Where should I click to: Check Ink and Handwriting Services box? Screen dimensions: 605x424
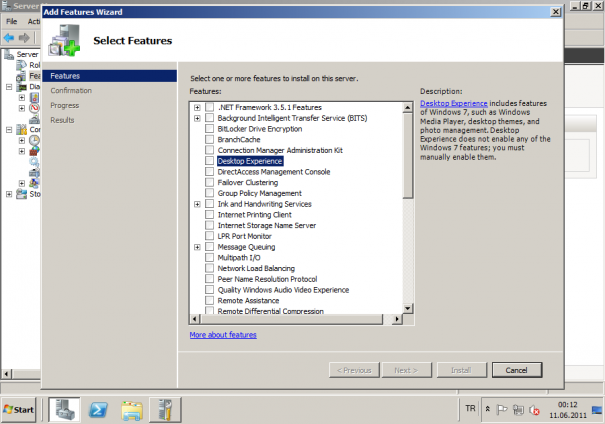[210, 204]
